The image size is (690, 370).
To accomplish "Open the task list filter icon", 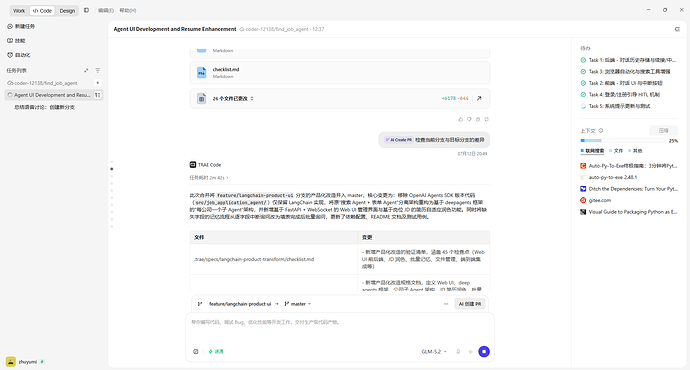I will coord(98,70).
